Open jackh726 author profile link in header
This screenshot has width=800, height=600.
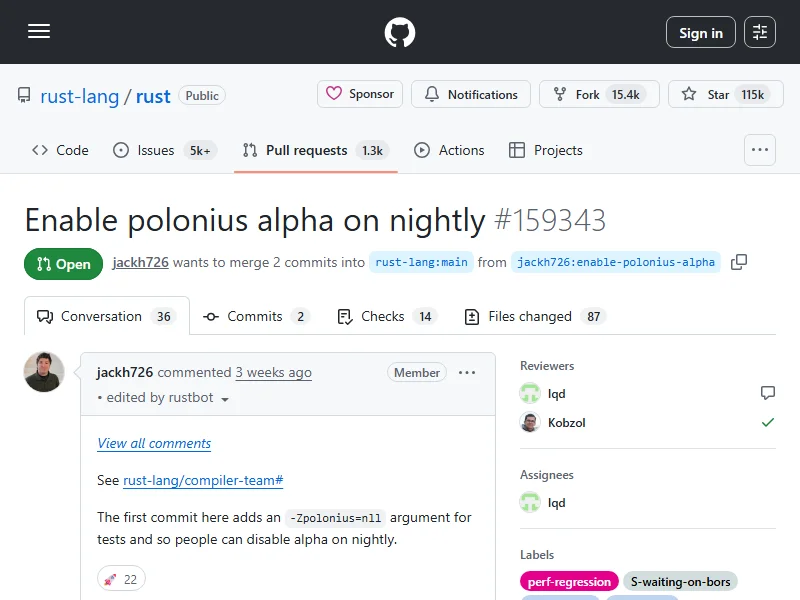tap(140, 262)
